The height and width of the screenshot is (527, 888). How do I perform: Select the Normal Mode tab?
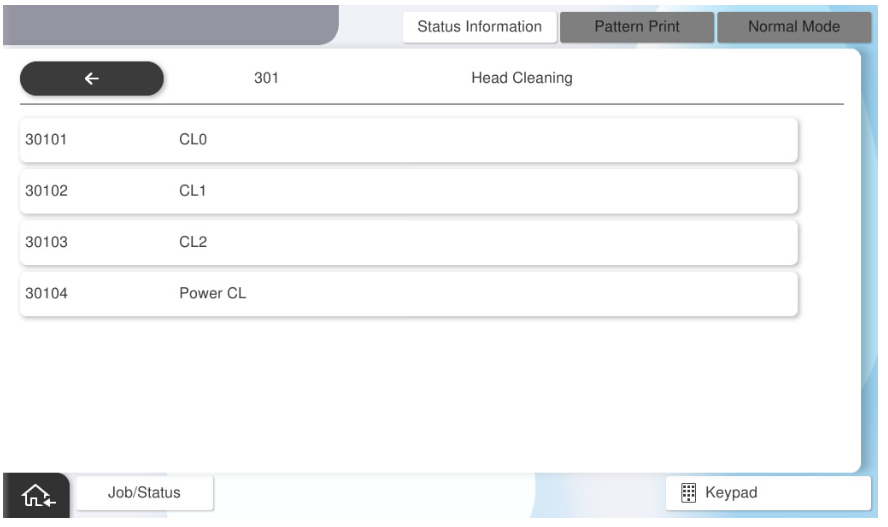793,27
